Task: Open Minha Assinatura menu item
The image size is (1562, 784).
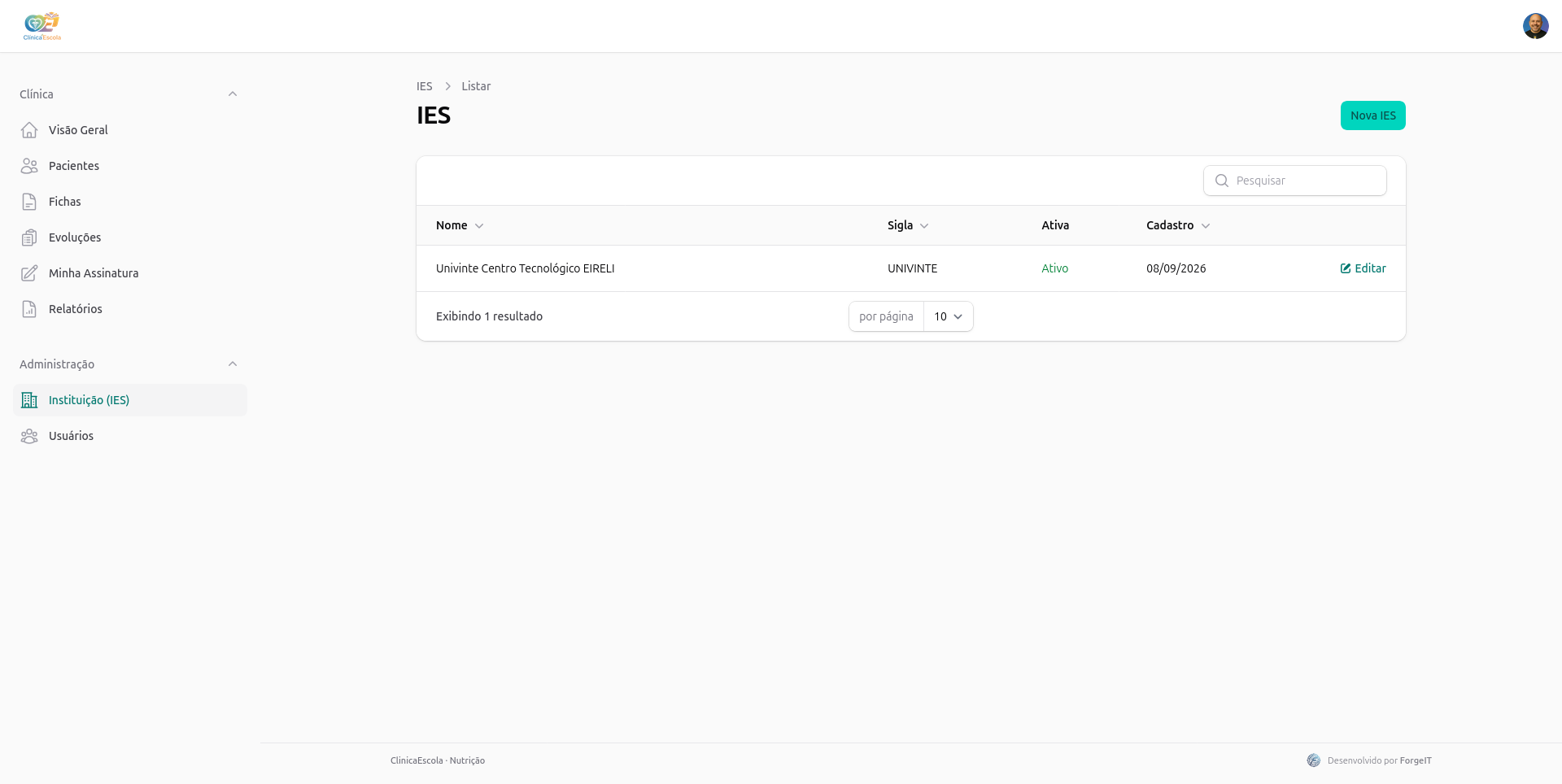Action: (130, 273)
